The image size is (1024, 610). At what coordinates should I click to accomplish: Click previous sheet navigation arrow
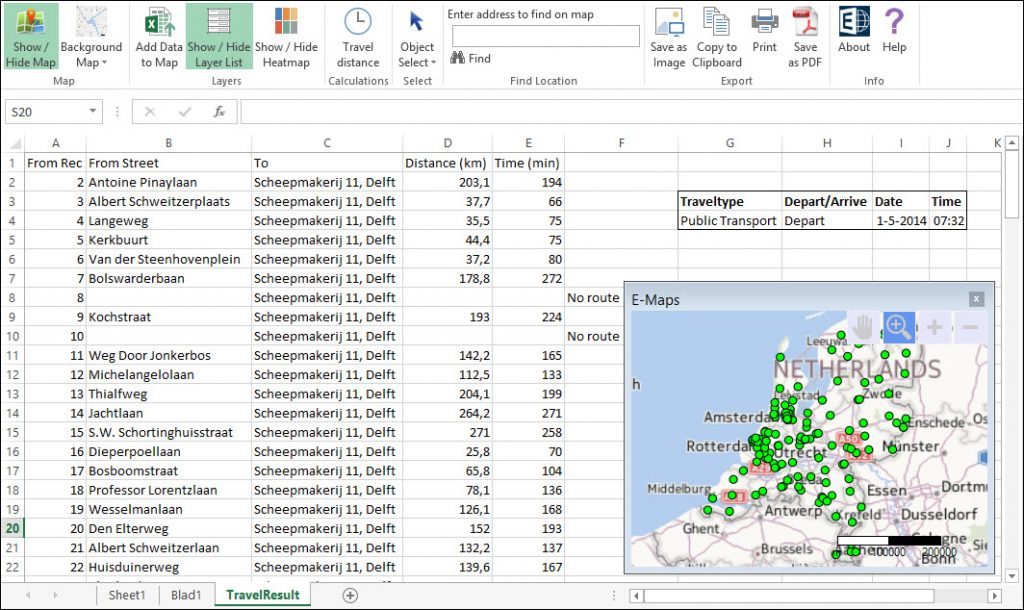28,595
